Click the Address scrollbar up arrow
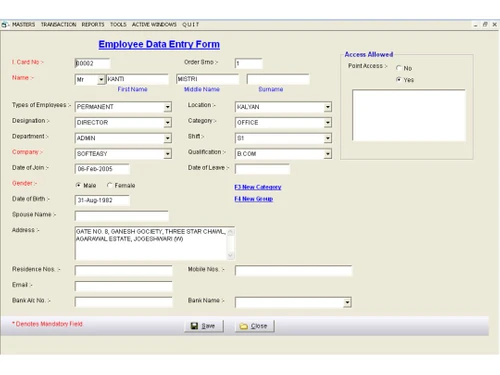The height and width of the screenshot is (375, 500). [230, 231]
